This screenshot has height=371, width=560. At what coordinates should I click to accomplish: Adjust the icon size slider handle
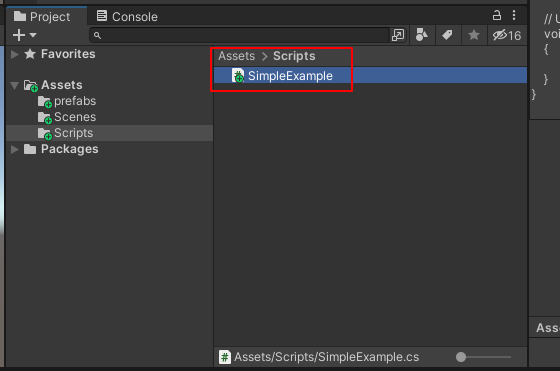461,357
